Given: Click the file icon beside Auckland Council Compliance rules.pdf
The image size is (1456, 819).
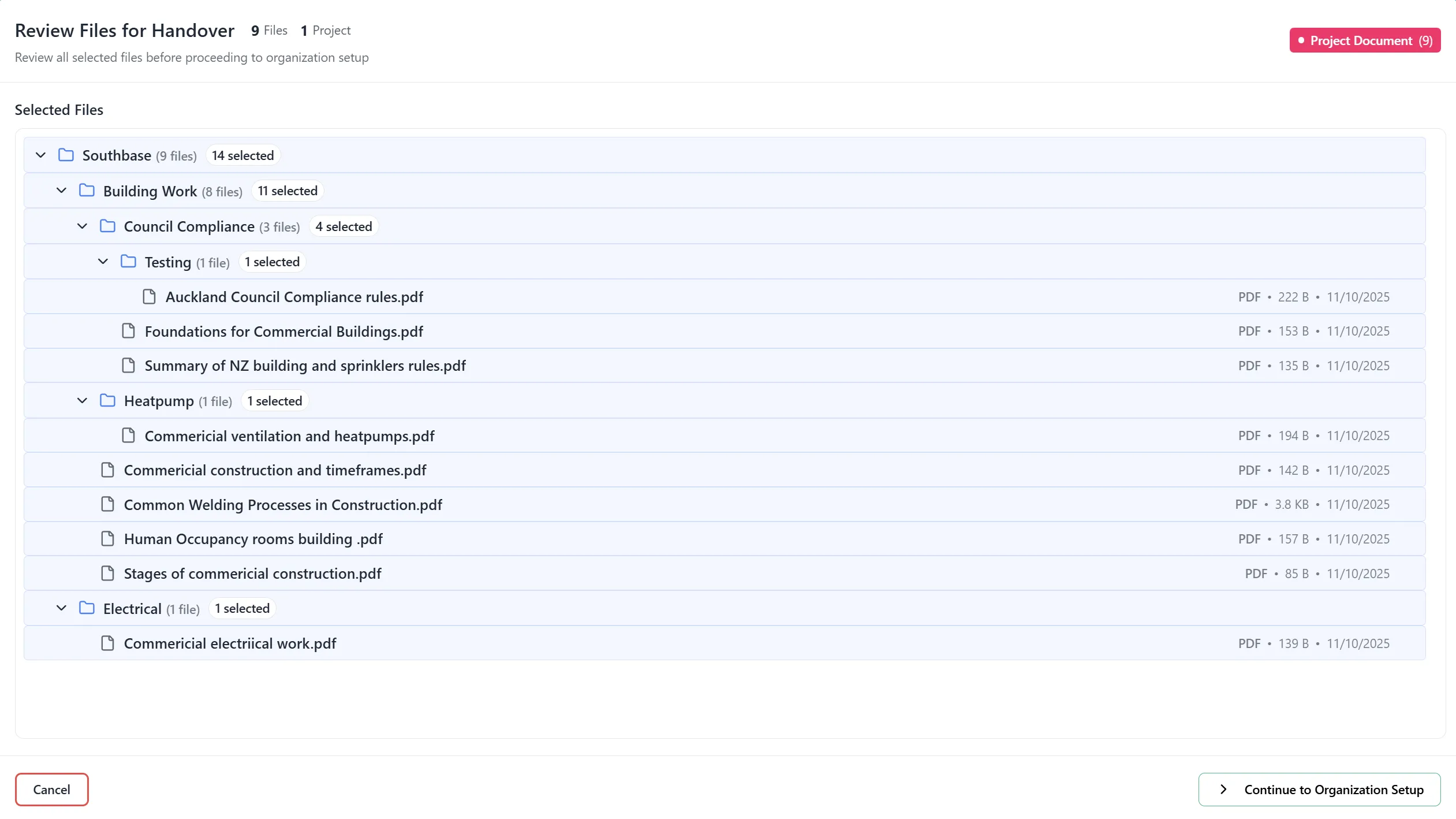Looking at the screenshot, I should (x=149, y=296).
